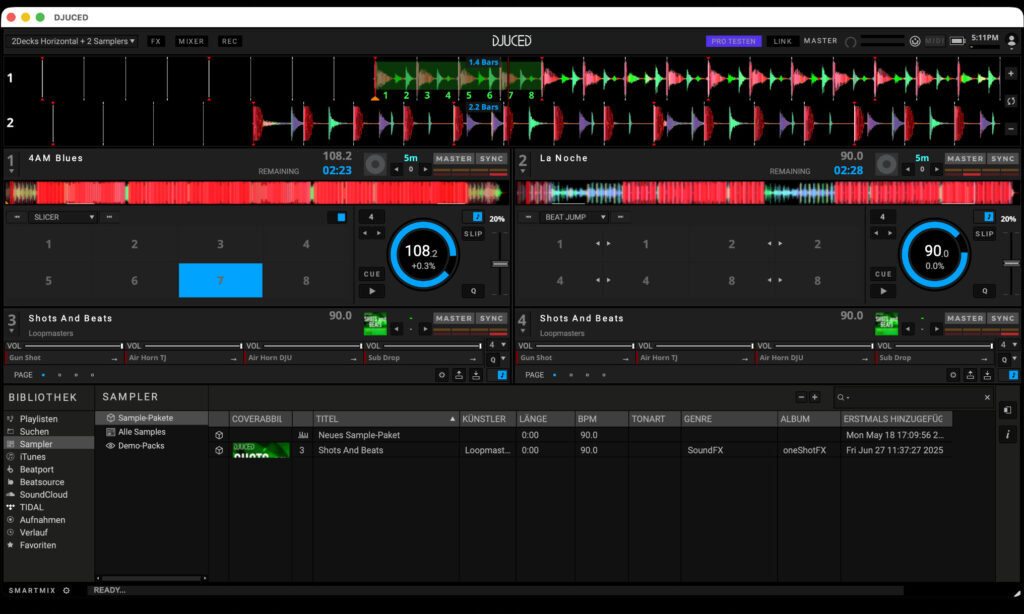
Task: Toggle SLIP mode on deck 2
Action: [984, 234]
